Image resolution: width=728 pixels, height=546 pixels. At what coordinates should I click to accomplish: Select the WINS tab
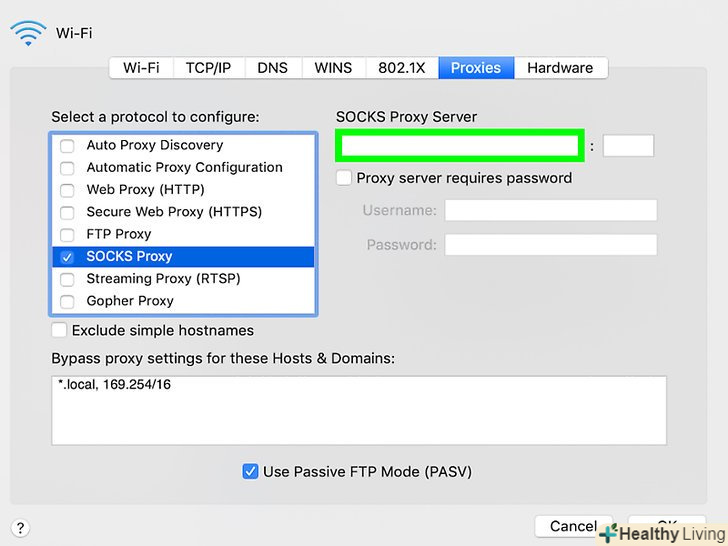tap(333, 68)
